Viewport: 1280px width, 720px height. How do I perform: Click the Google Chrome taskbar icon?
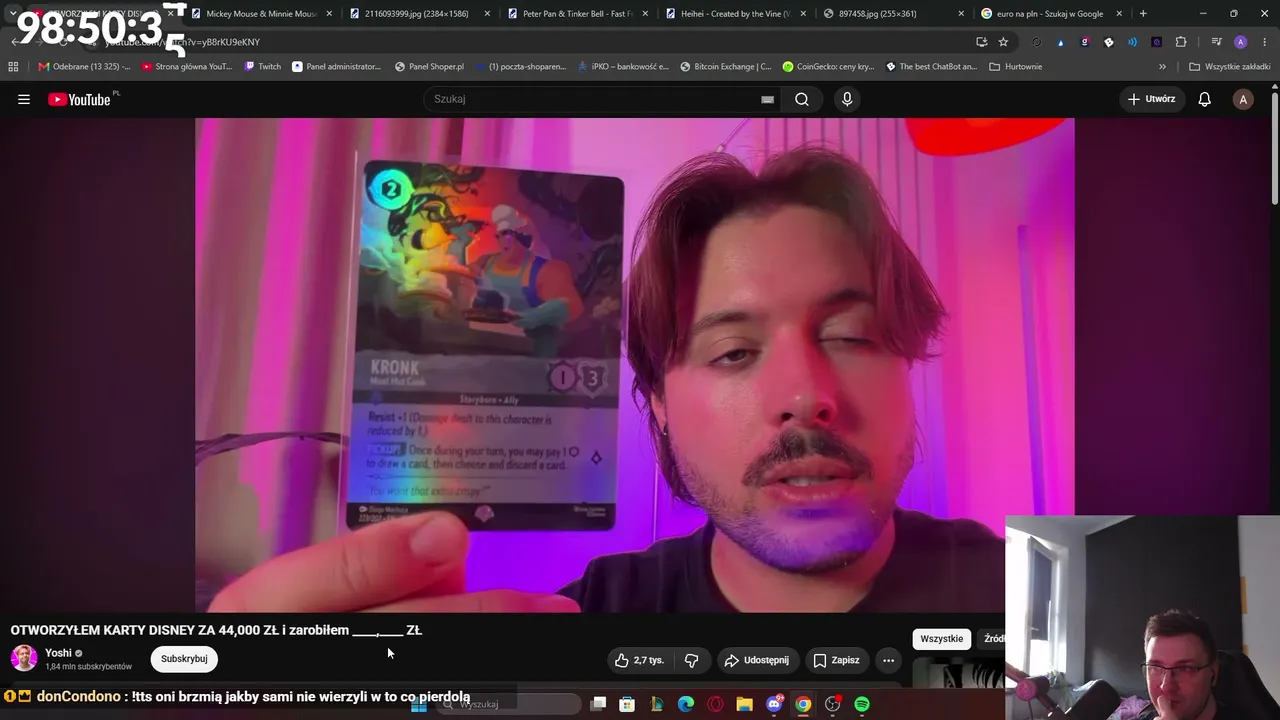coord(803,704)
